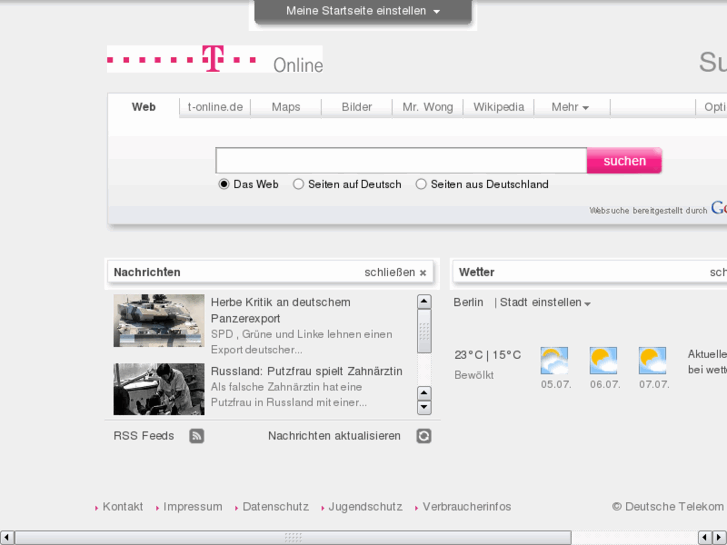Switch to the Bilder tab
Image resolution: width=727 pixels, height=545 pixels.
click(357, 107)
